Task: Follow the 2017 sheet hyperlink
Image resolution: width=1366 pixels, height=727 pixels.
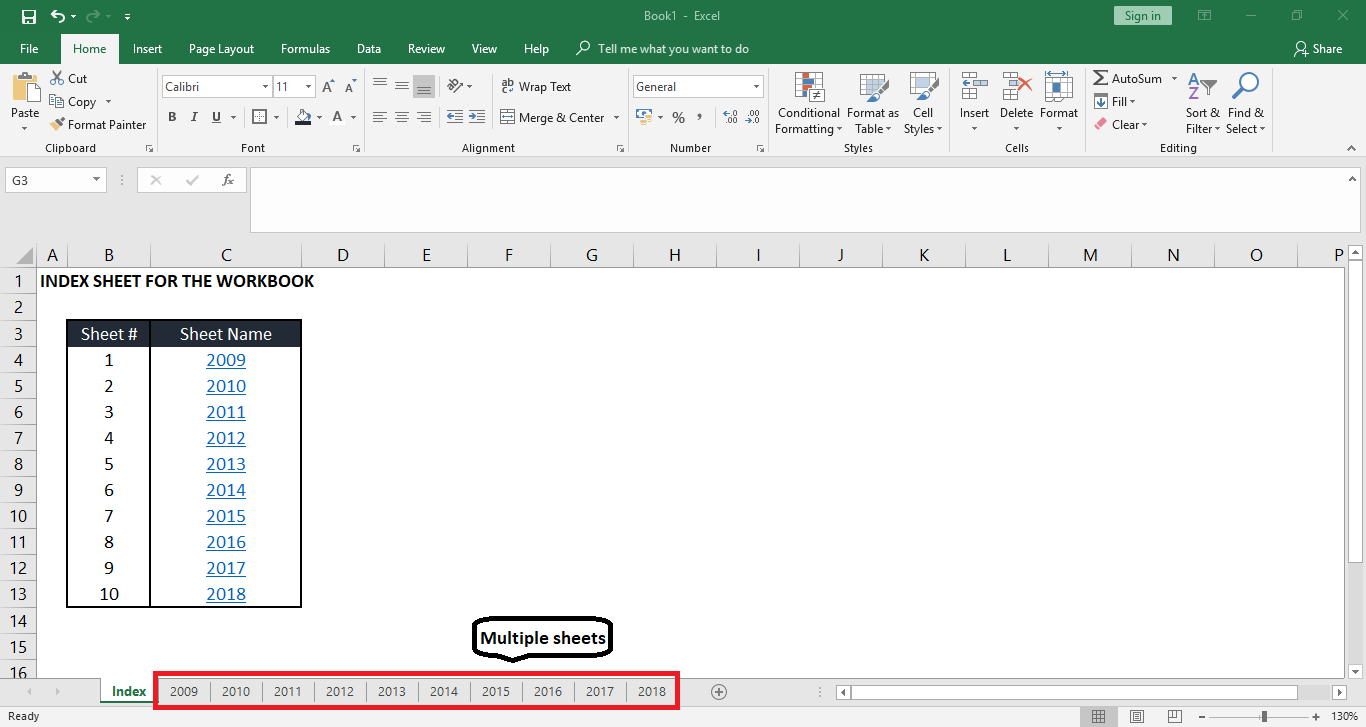Action: [x=226, y=568]
